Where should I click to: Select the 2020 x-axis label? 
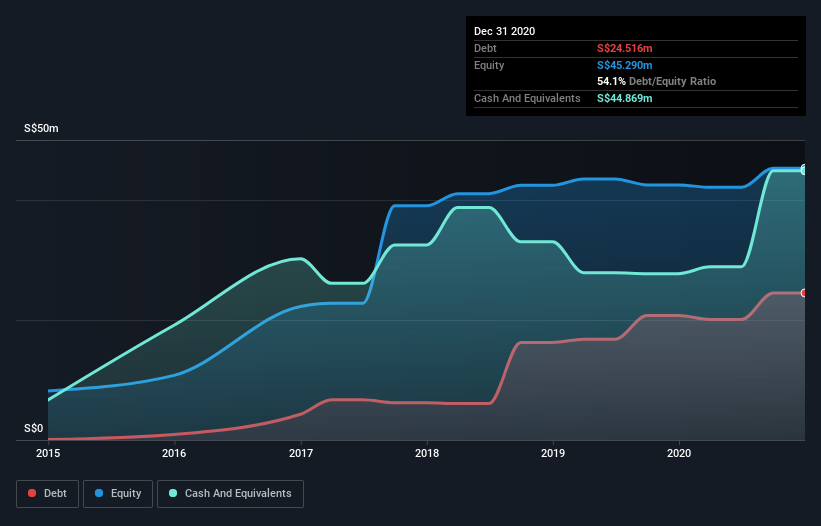pos(679,453)
